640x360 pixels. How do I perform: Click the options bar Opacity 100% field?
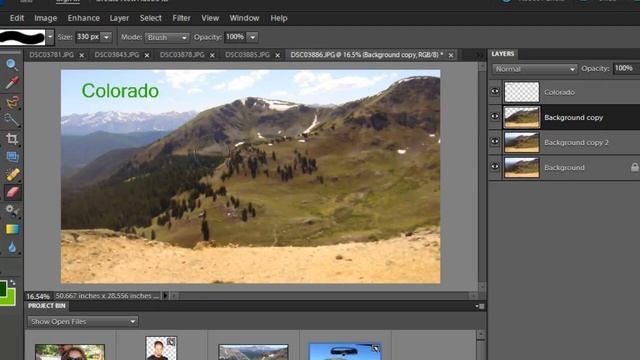pyautogui.click(x=235, y=37)
